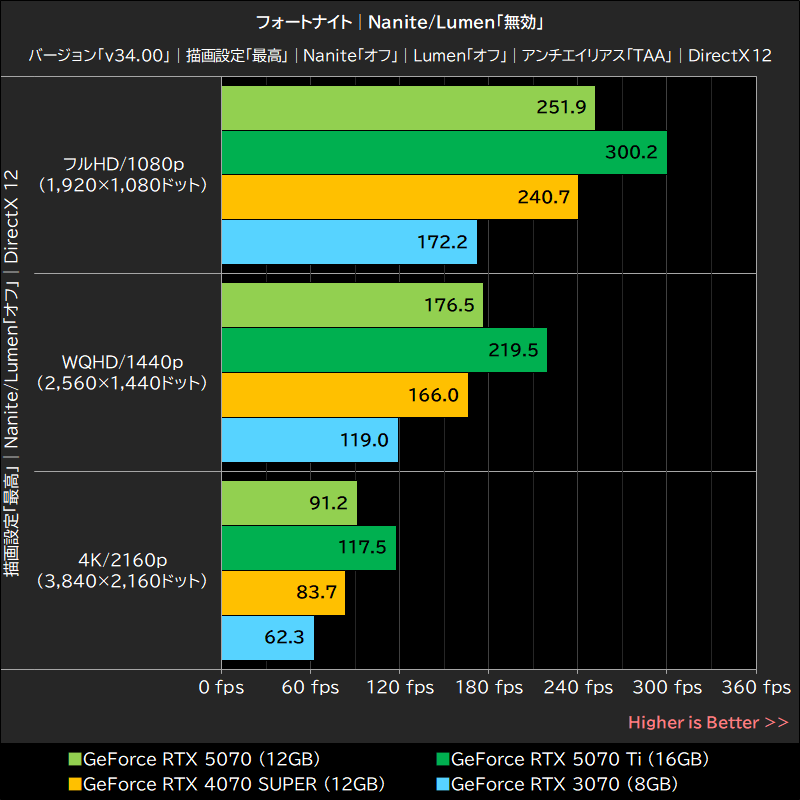The height and width of the screenshot is (800, 800).
Task: Click the vertical Nanite/Lumen「オフ」side label
Action: pyautogui.click(x=11, y=364)
